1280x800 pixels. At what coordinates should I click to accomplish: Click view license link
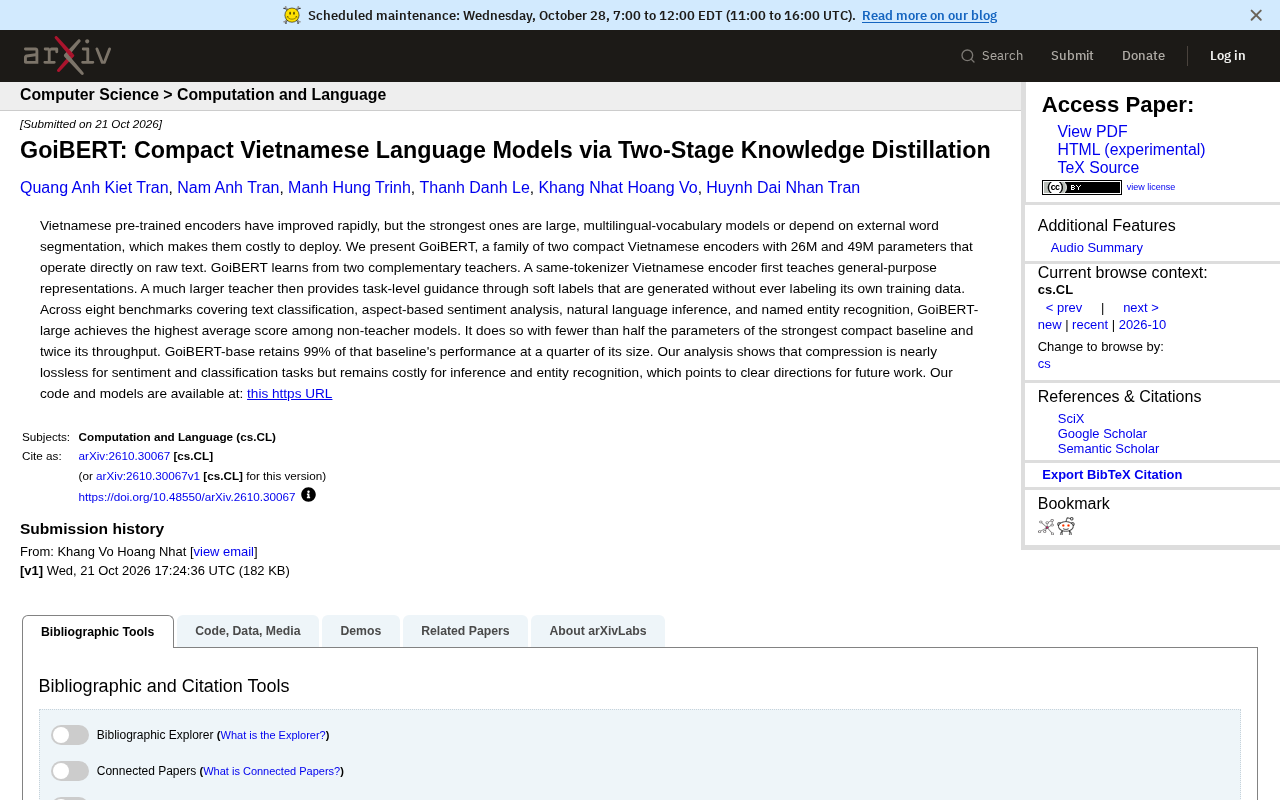coord(1151,187)
